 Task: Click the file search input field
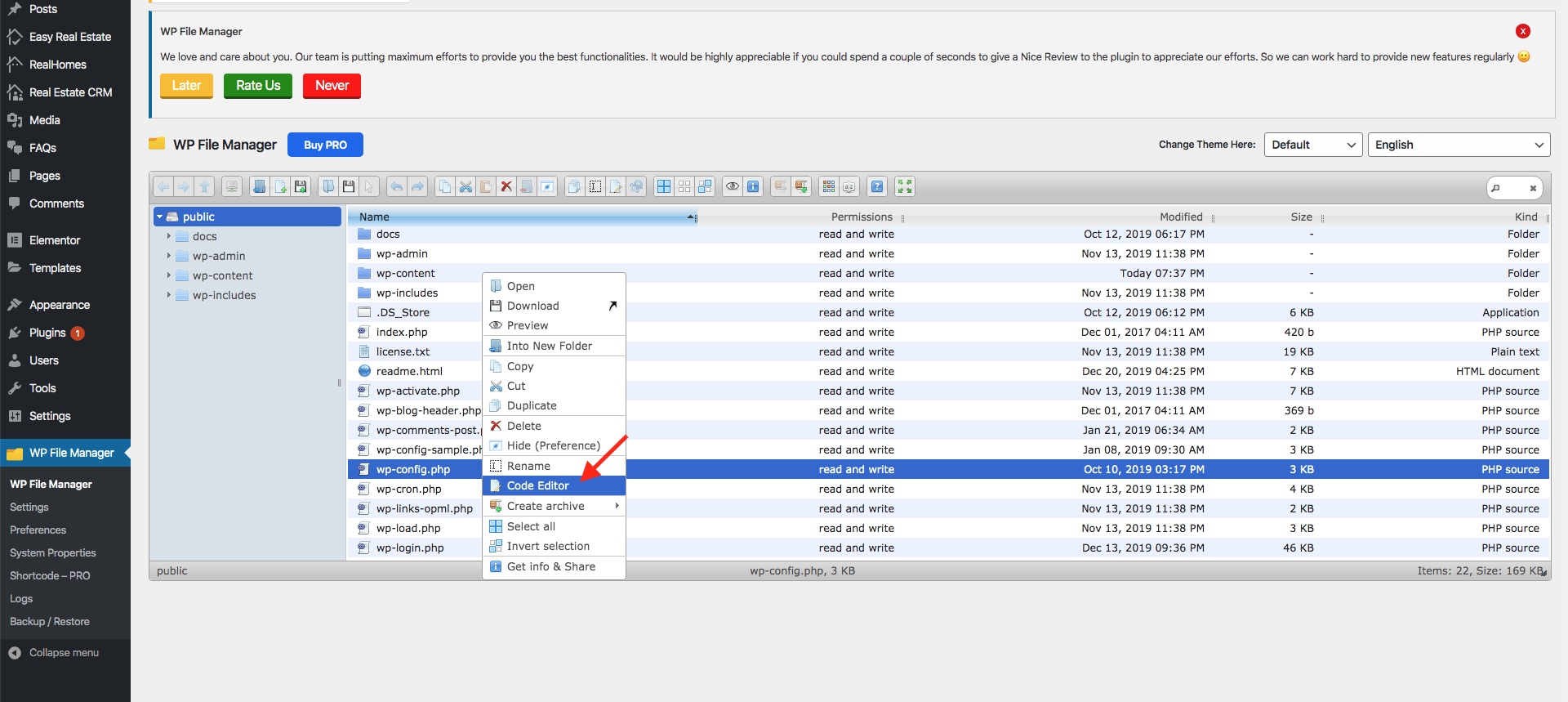[1515, 188]
